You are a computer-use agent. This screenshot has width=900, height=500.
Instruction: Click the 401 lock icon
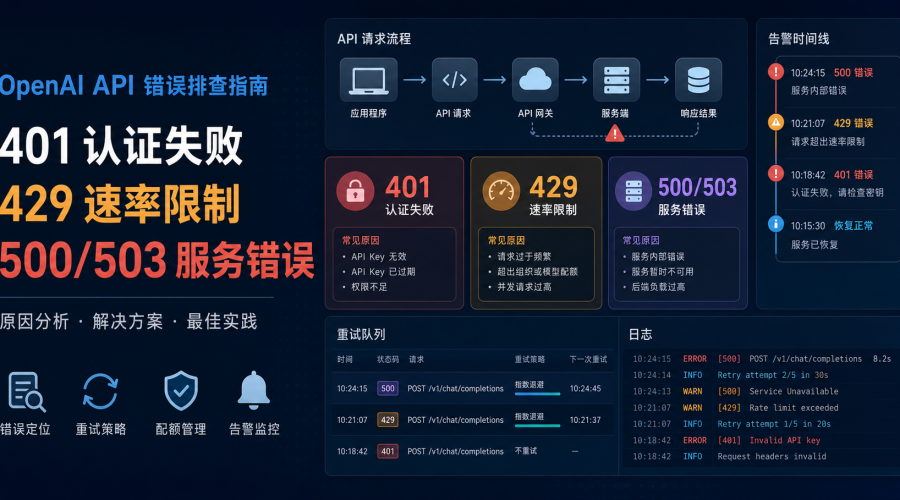355,191
